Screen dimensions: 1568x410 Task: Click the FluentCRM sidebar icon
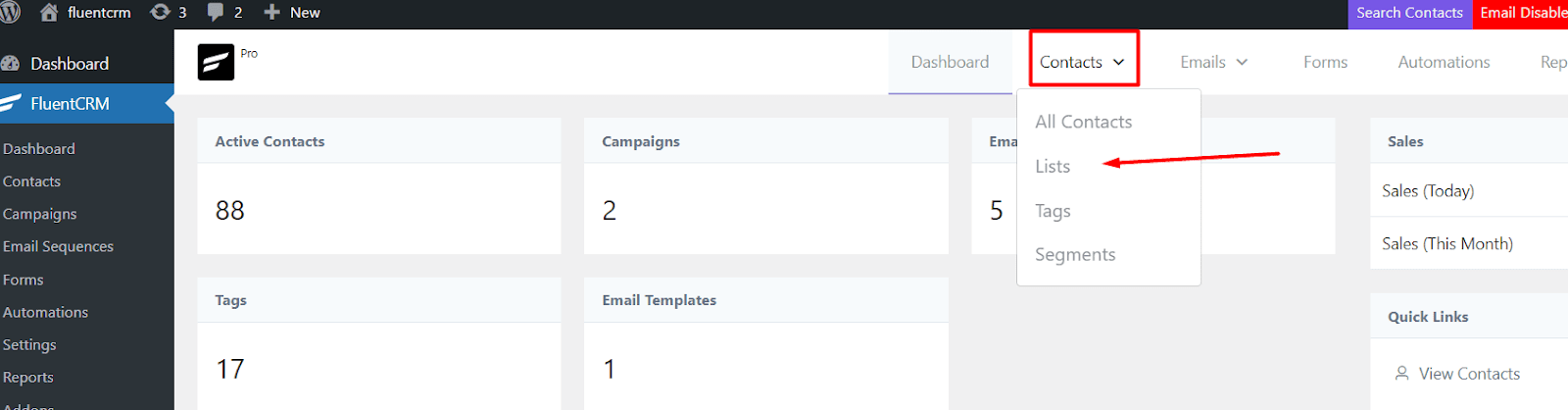tap(11, 103)
